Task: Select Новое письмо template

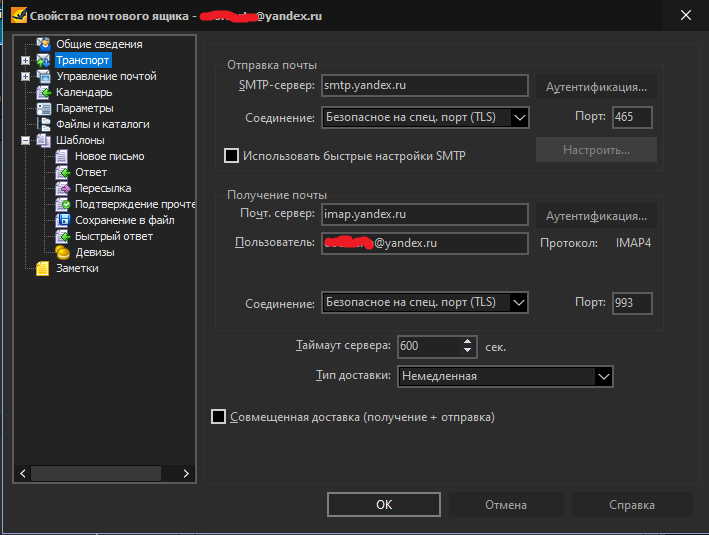Action: pos(109,156)
